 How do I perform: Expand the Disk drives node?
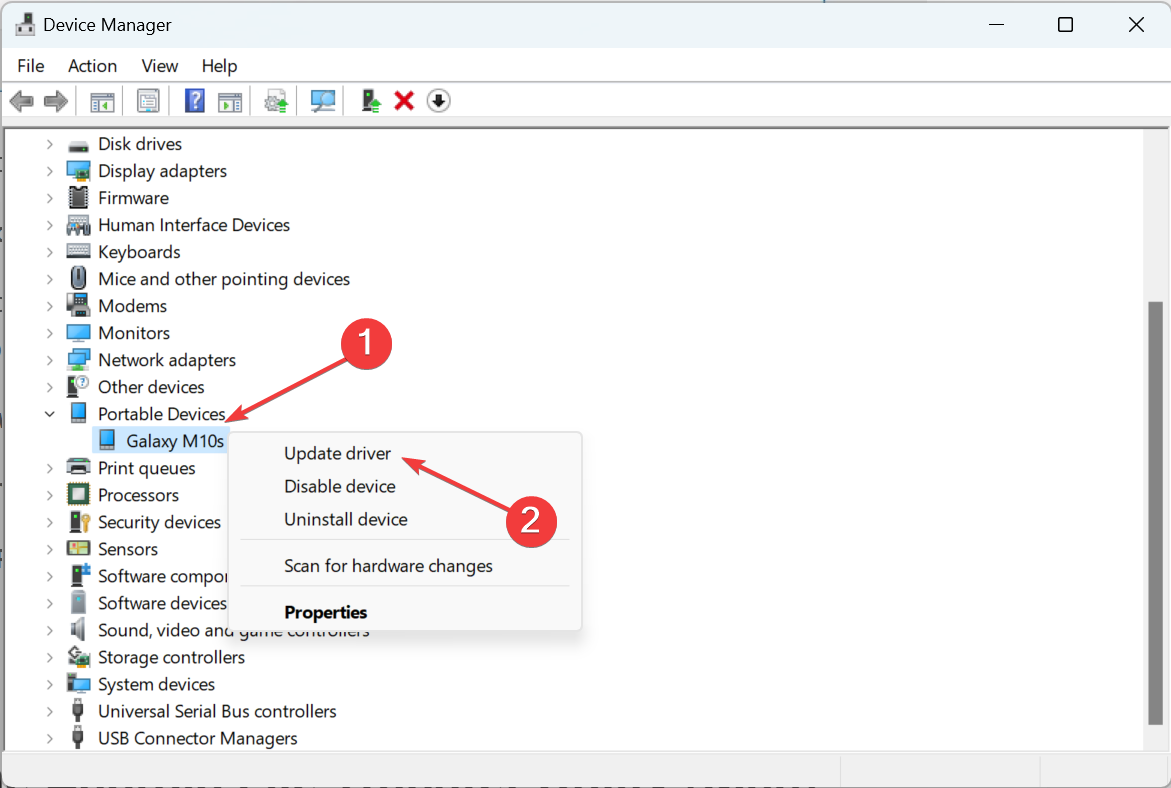pyautogui.click(x=49, y=144)
